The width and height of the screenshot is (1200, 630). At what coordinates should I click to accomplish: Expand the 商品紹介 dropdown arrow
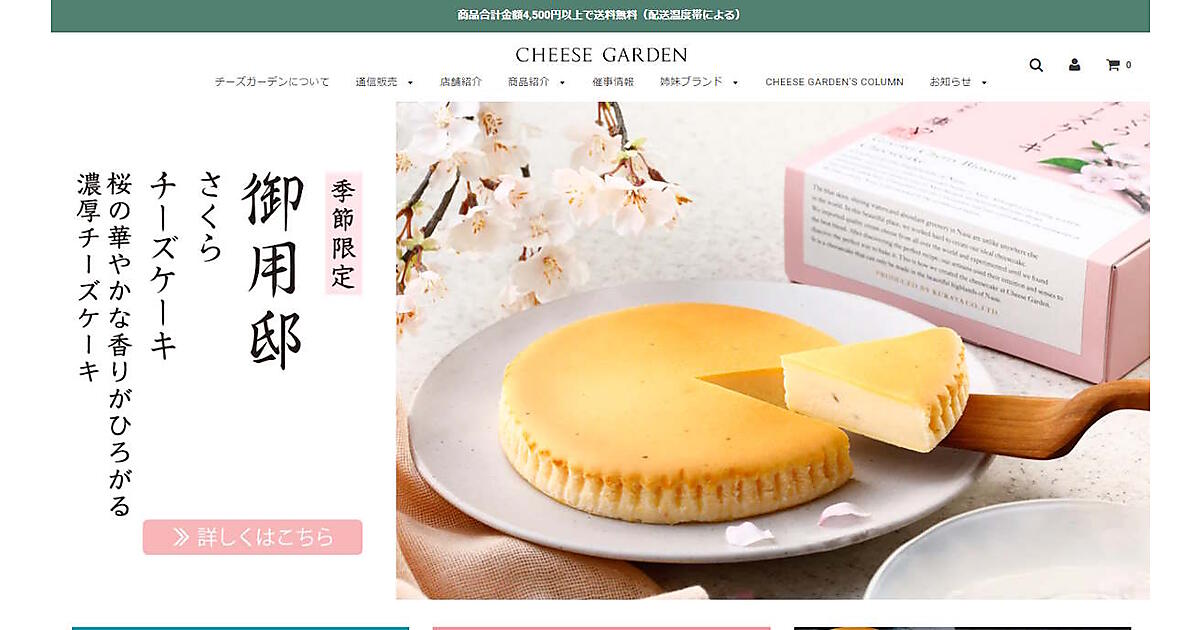562,83
